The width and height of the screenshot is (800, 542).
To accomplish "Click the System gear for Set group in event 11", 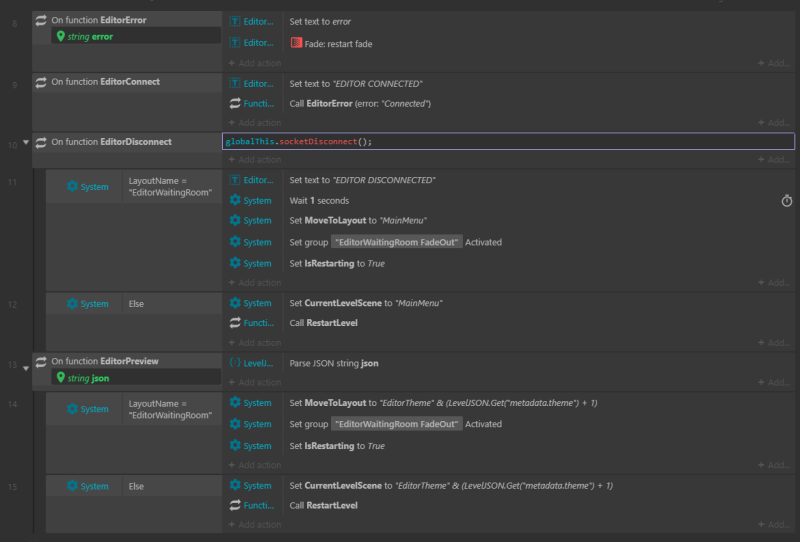I will tap(235, 241).
